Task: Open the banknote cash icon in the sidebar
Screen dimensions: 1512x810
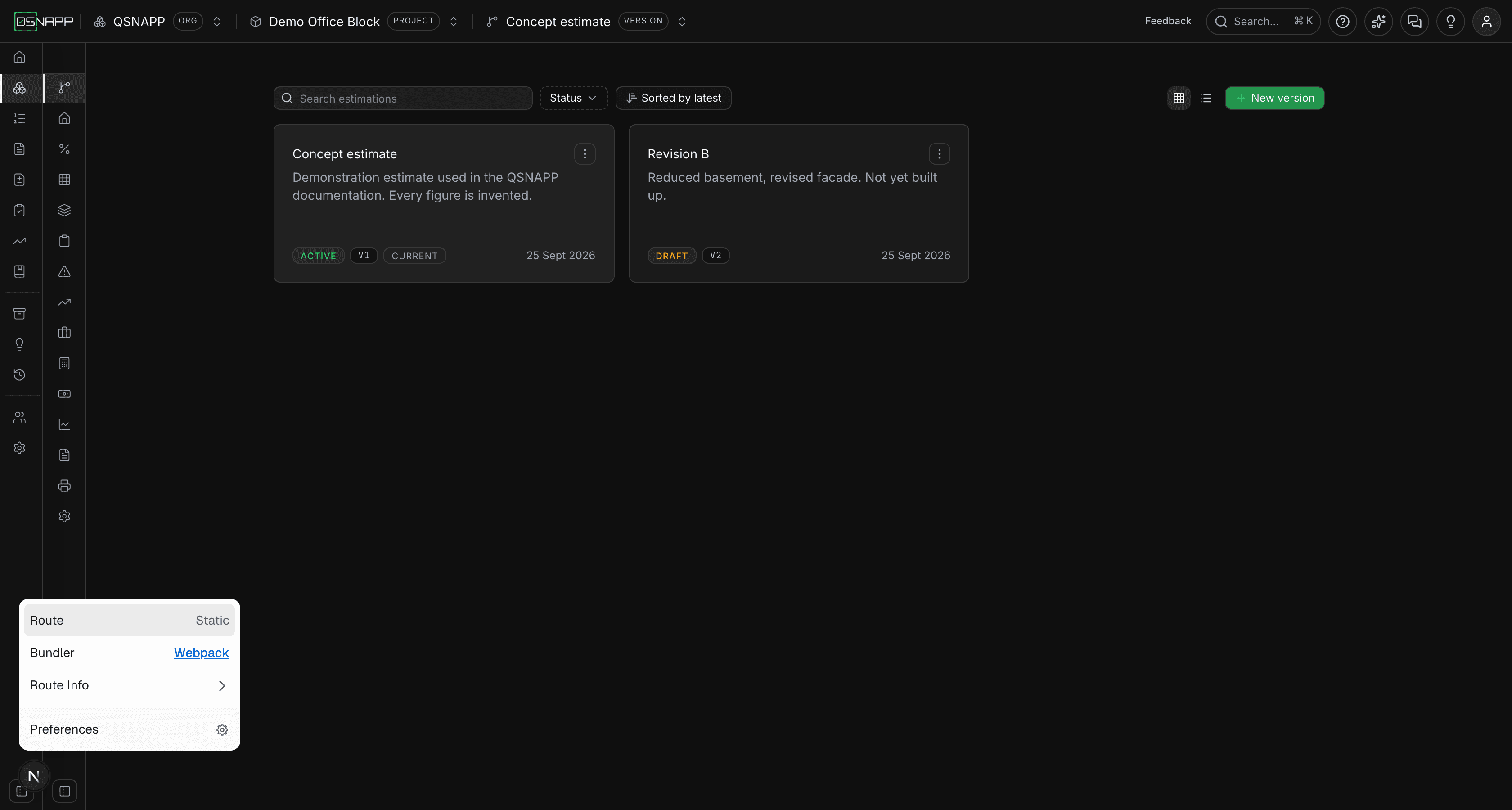Action: [x=64, y=394]
